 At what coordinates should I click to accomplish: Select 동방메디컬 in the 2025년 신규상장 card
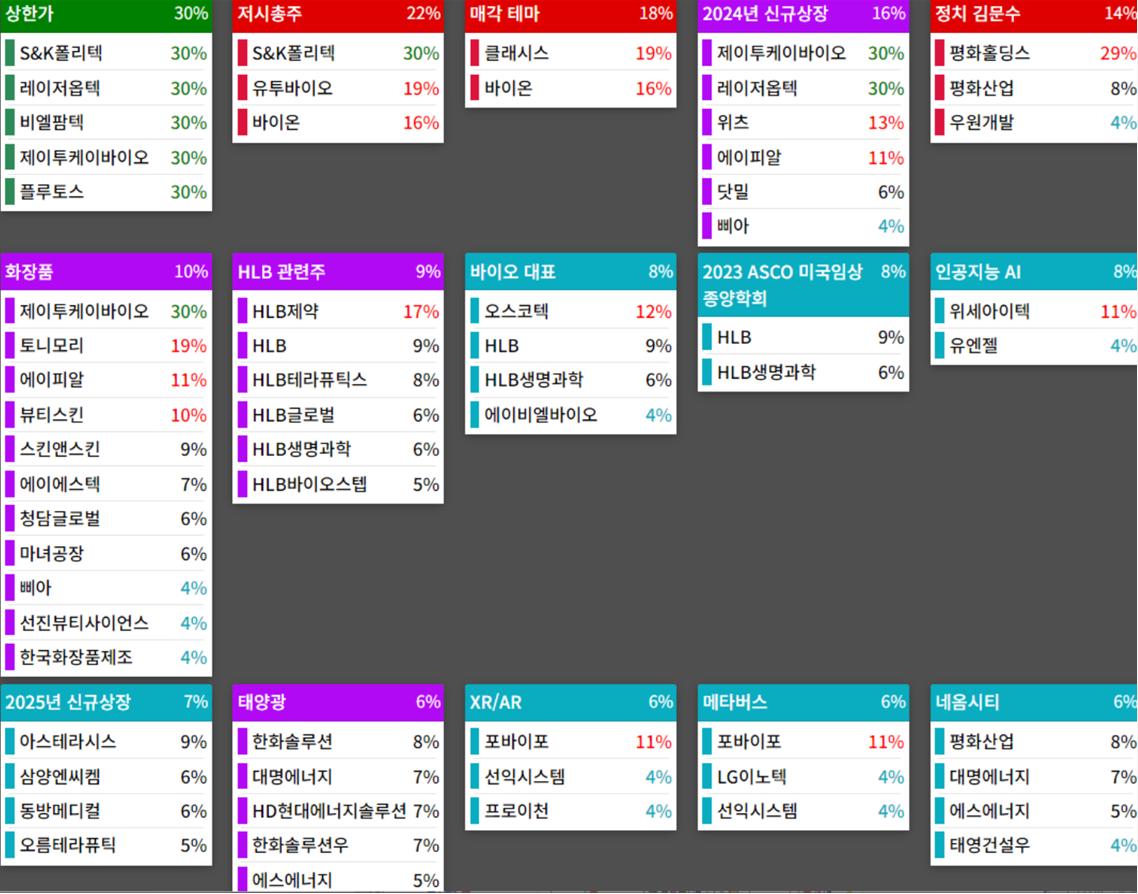tap(106, 811)
